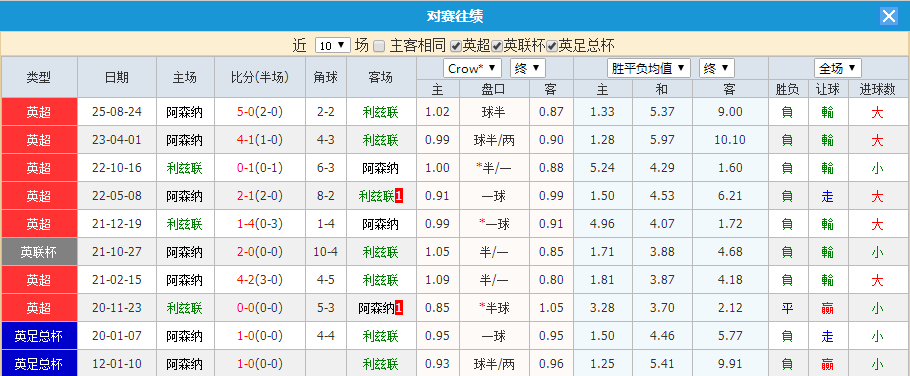
Task: Open the 胜平负均值 dropdown
Action: (x=649, y=68)
